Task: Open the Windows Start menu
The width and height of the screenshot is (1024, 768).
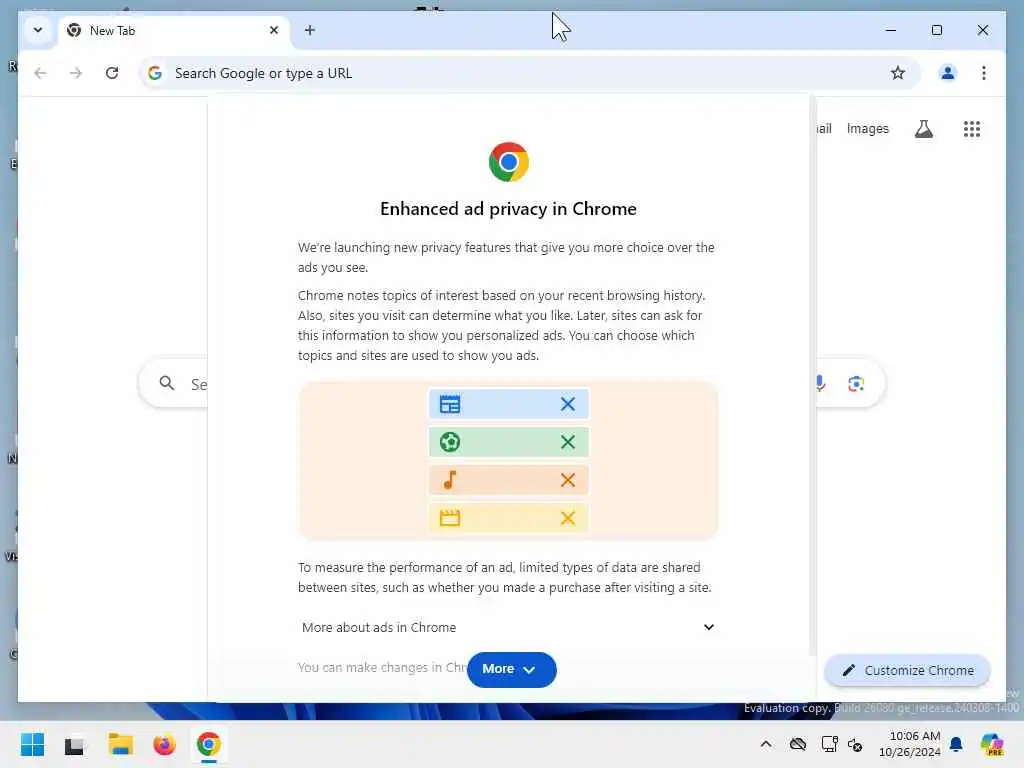Action: click(32, 744)
